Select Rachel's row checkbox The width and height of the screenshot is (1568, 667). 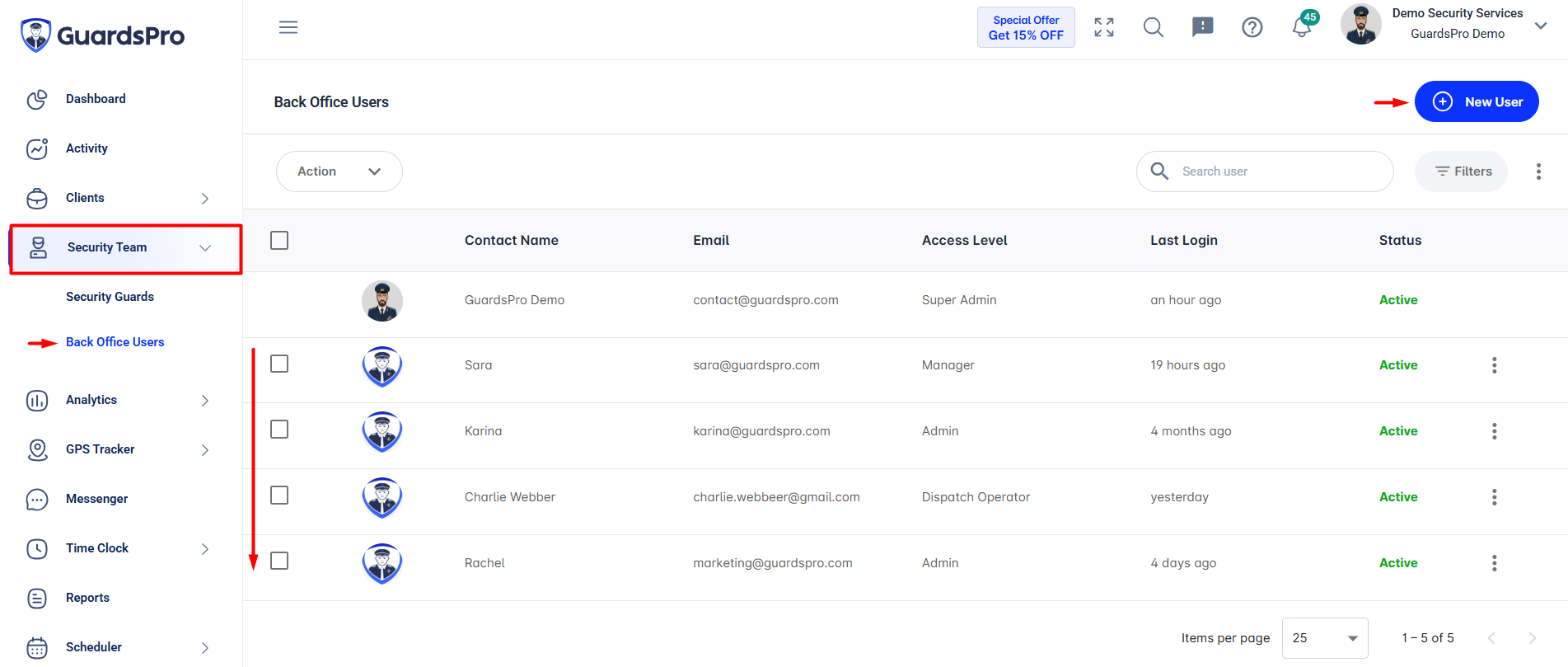[x=279, y=561]
